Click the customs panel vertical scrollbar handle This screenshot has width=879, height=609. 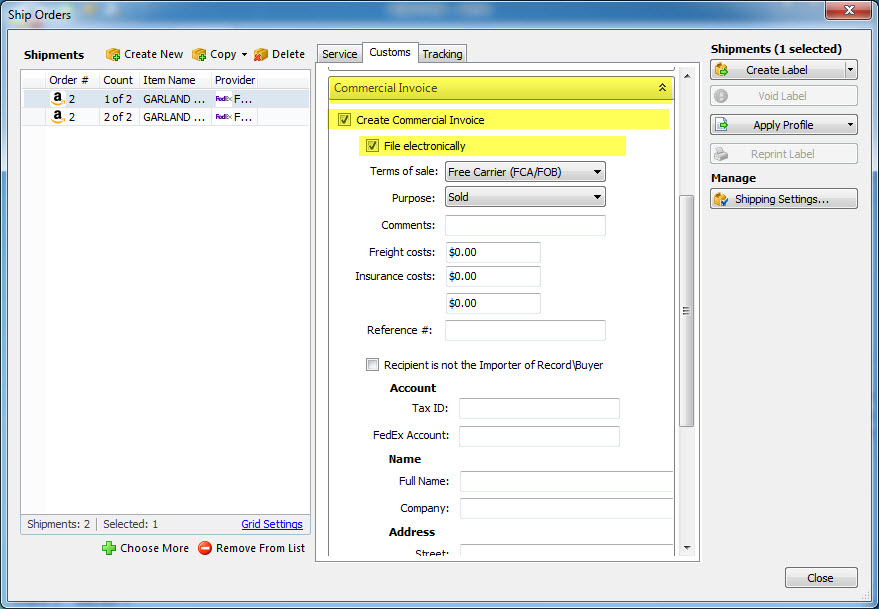pos(685,310)
